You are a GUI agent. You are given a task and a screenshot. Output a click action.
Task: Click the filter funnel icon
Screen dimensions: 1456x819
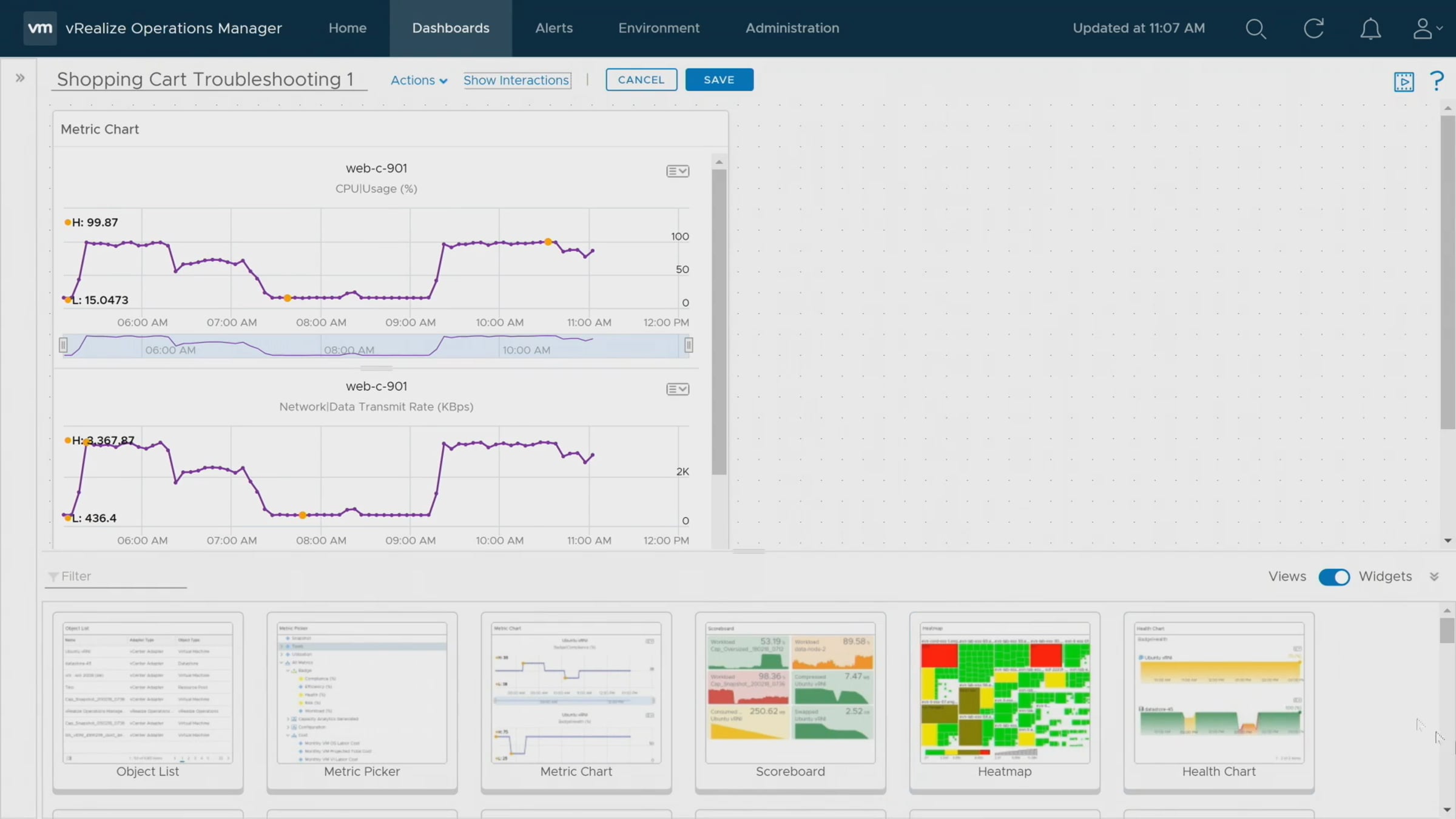tap(53, 576)
